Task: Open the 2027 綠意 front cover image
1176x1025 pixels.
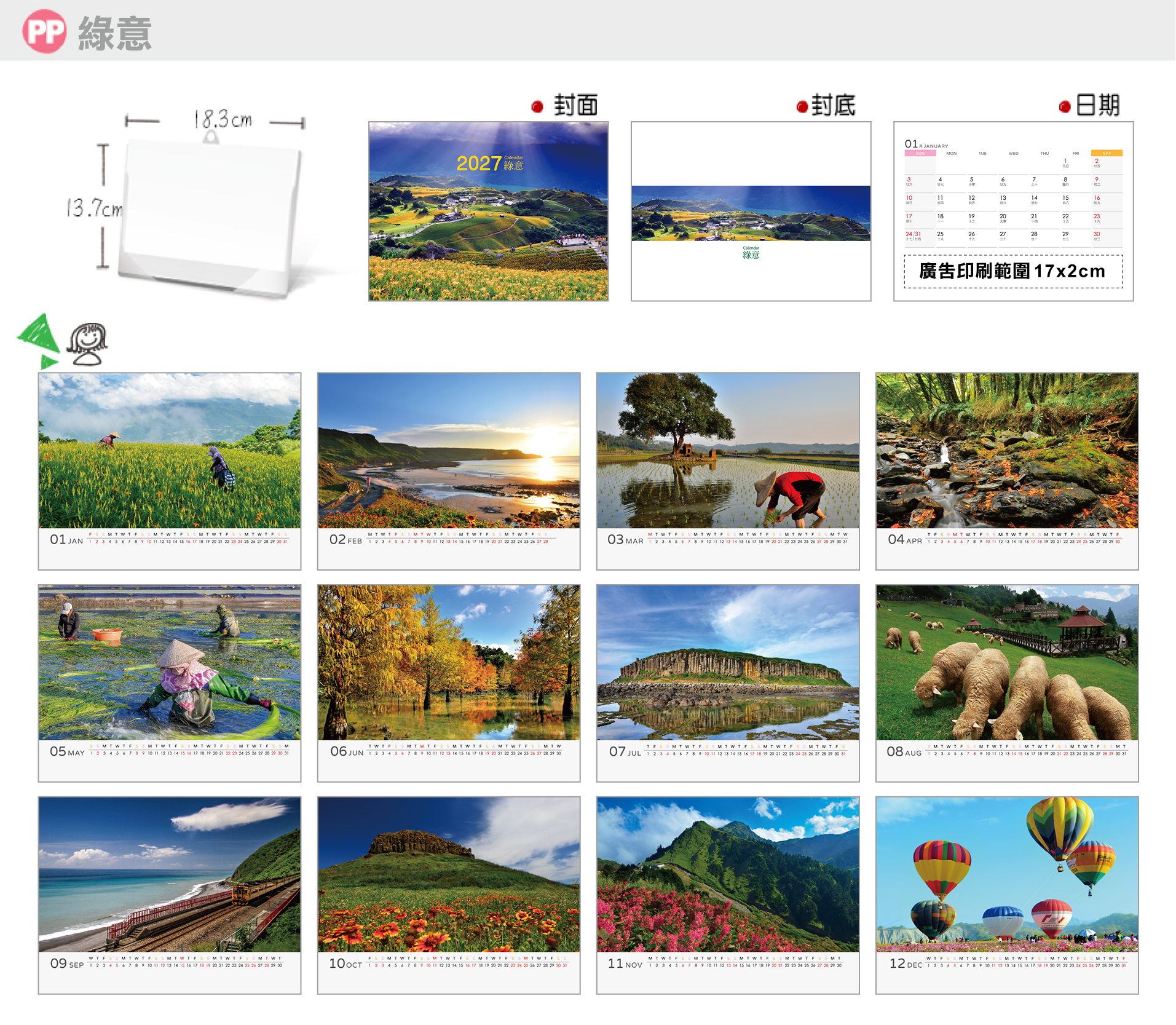Action: coord(489,211)
